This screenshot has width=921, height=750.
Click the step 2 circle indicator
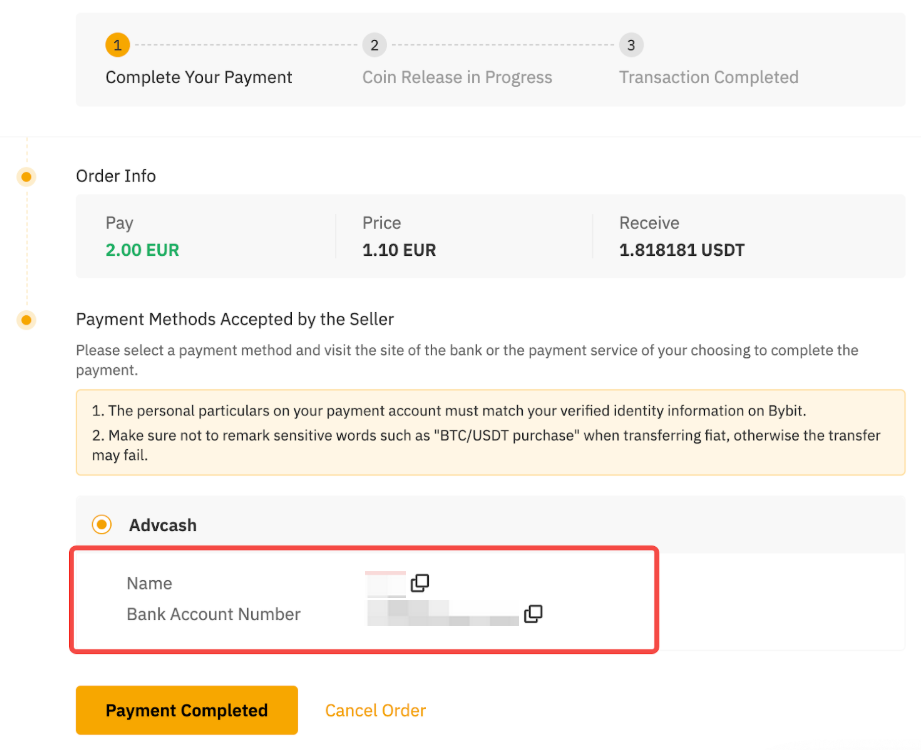(x=374, y=45)
